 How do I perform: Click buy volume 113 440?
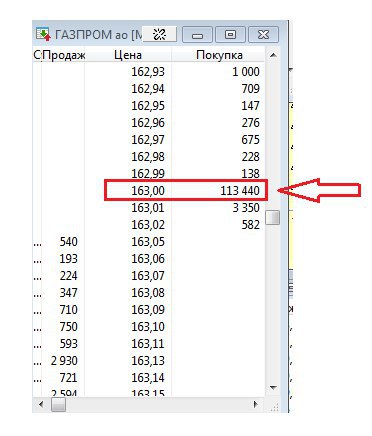240,191
